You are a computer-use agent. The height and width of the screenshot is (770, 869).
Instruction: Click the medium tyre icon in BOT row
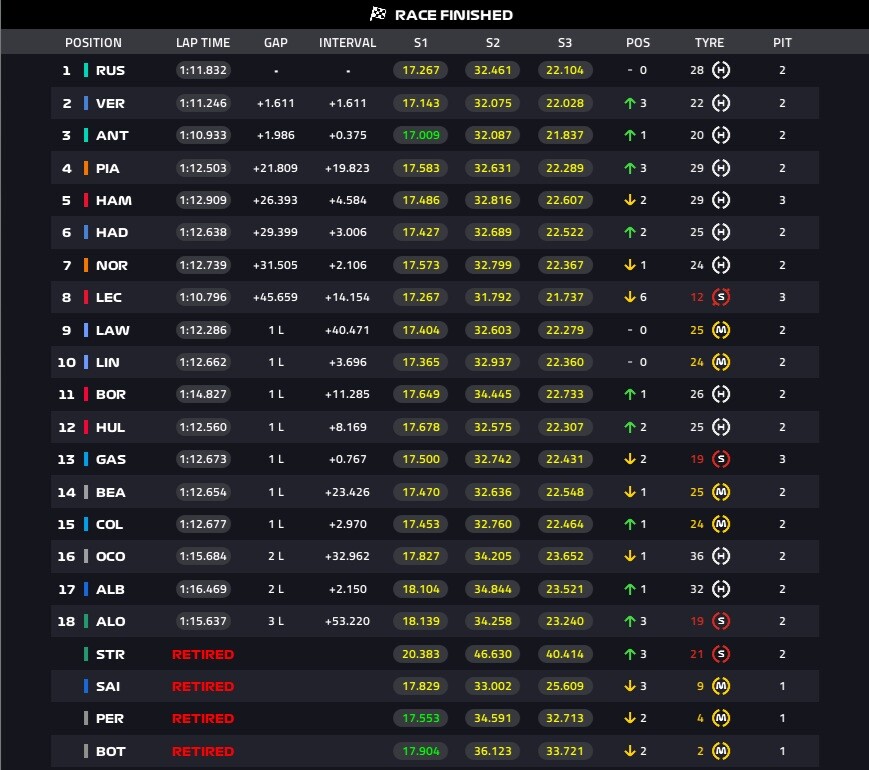pyautogui.click(x=720, y=751)
